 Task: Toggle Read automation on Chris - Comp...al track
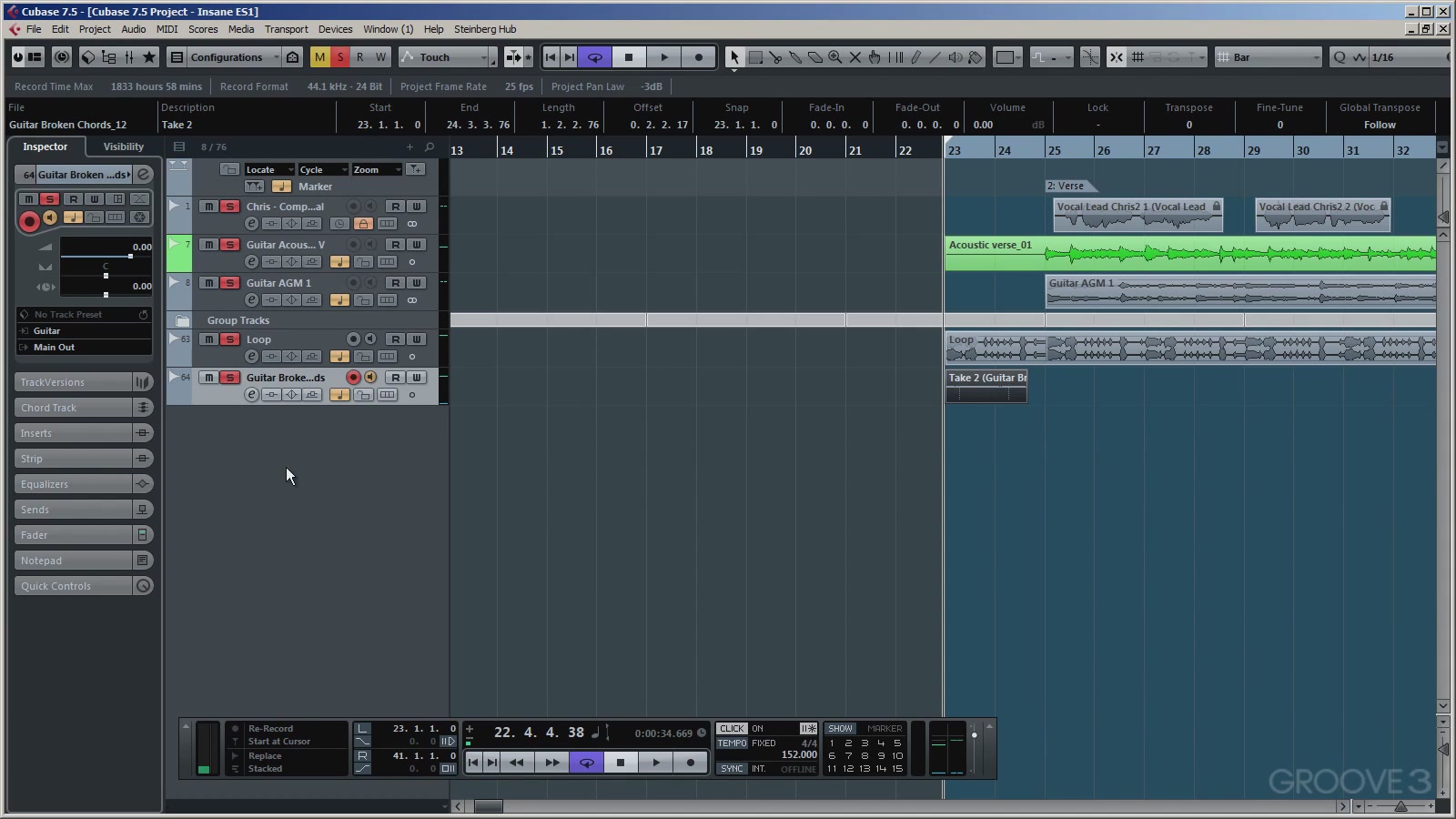tap(395, 207)
